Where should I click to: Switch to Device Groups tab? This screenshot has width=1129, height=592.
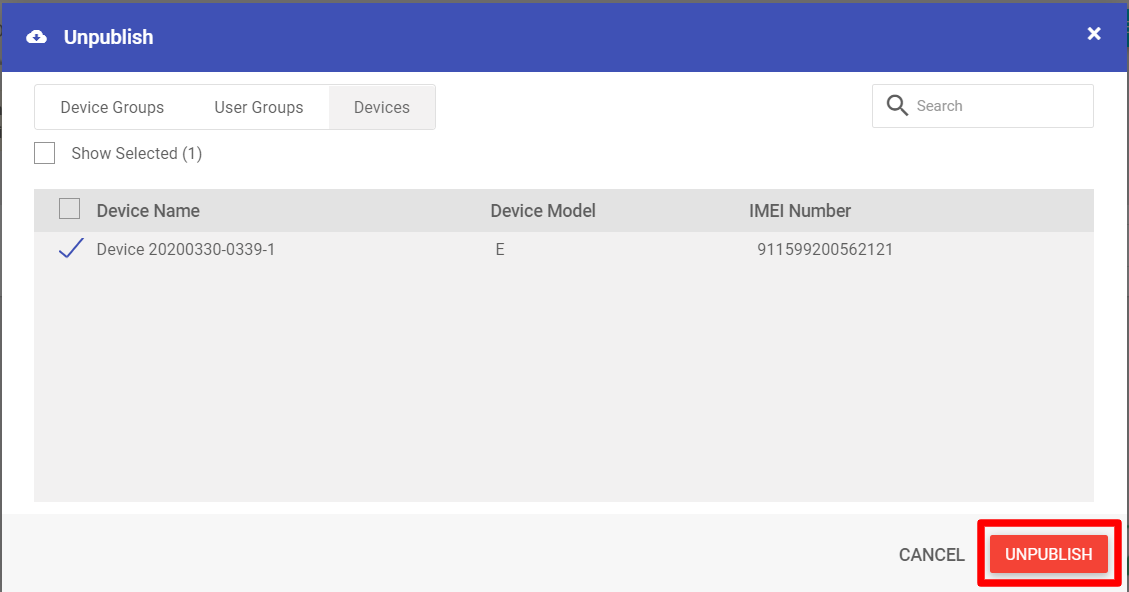(x=112, y=107)
